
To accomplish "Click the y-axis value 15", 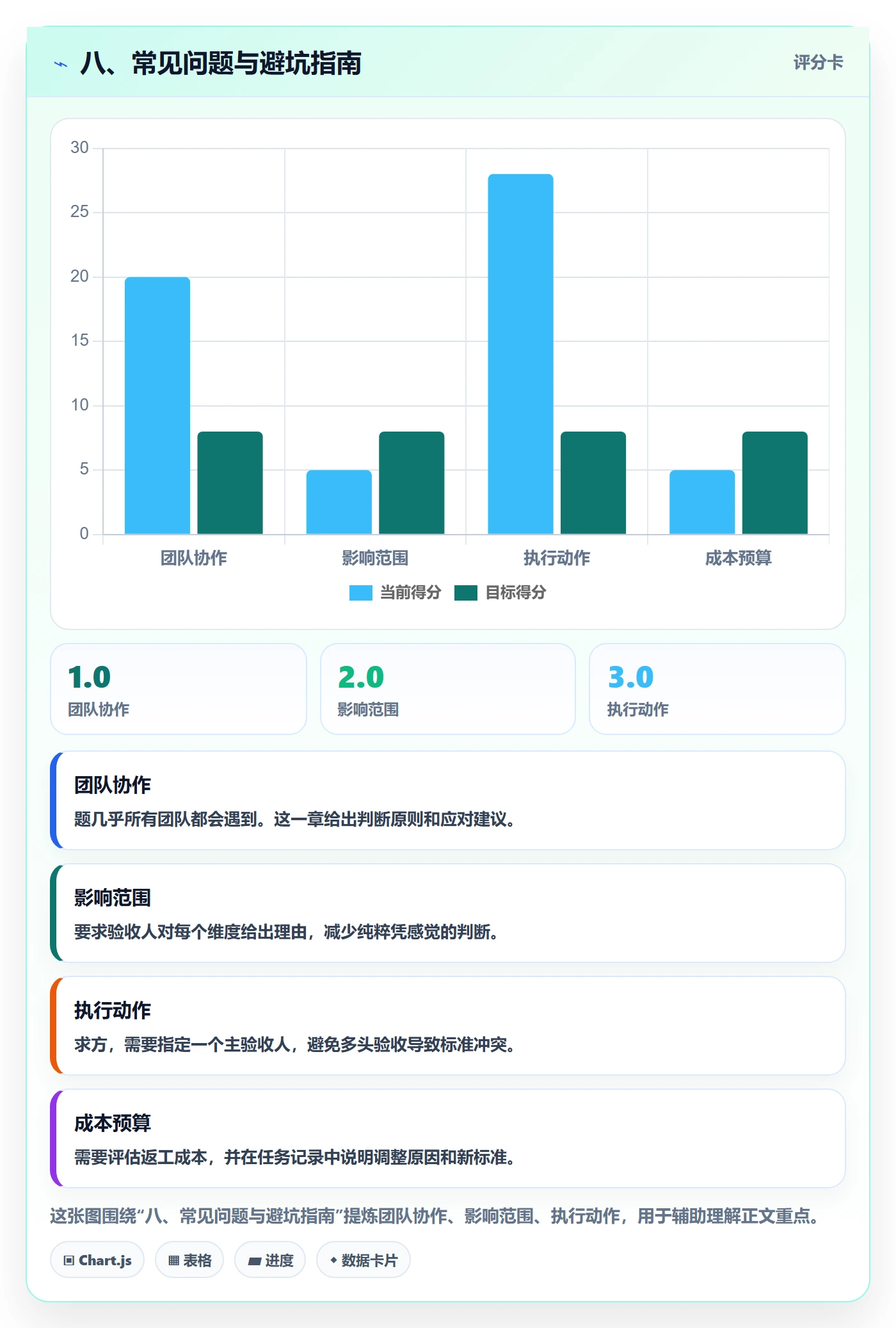I will point(79,341).
